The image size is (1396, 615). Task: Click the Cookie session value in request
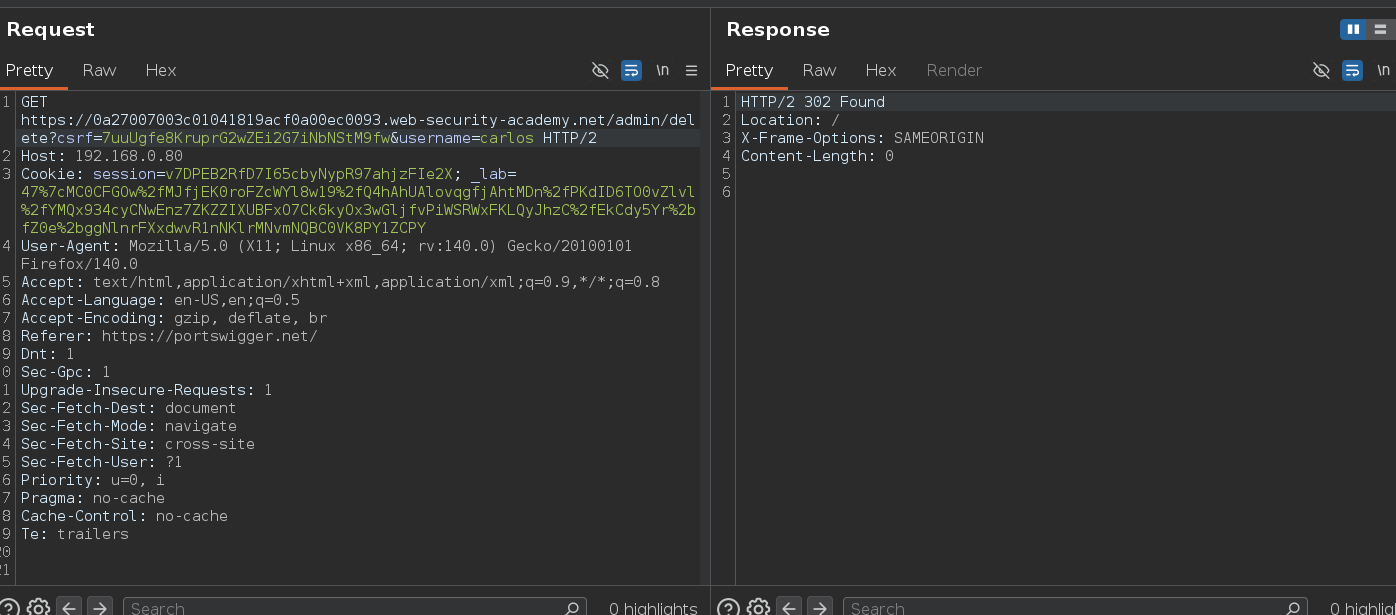tap(308, 174)
